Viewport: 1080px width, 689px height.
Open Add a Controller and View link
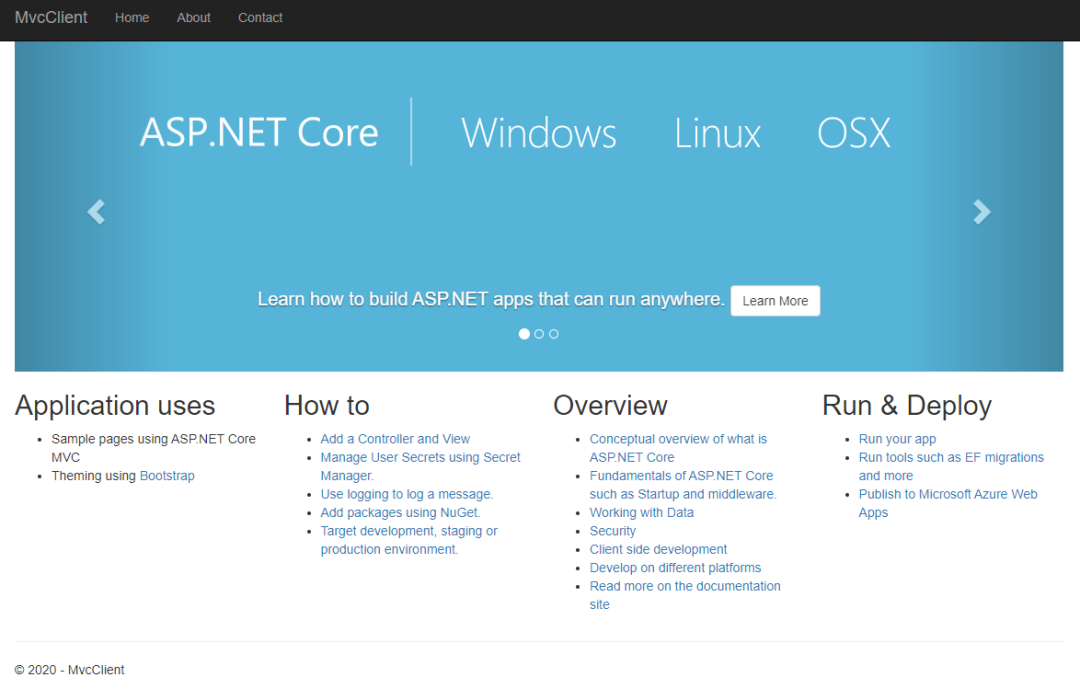[x=395, y=439]
